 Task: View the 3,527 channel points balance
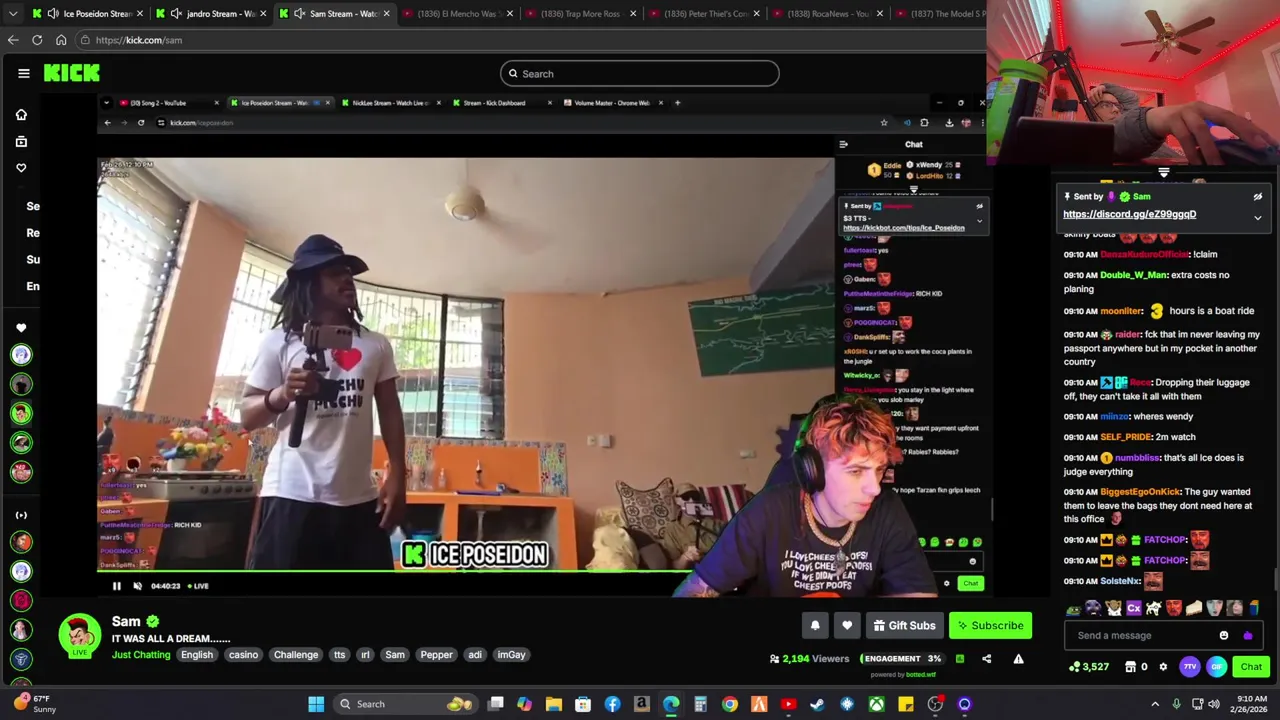[1088, 667]
